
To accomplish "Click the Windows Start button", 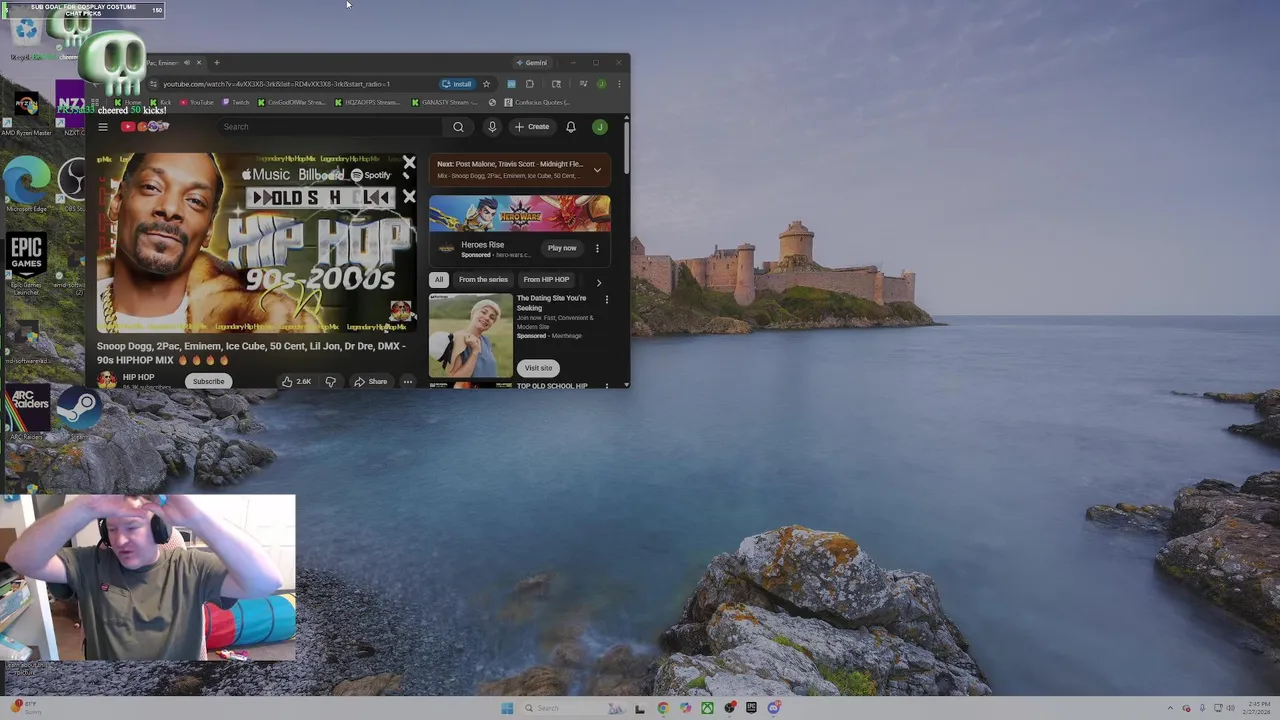I will pyautogui.click(x=507, y=708).
